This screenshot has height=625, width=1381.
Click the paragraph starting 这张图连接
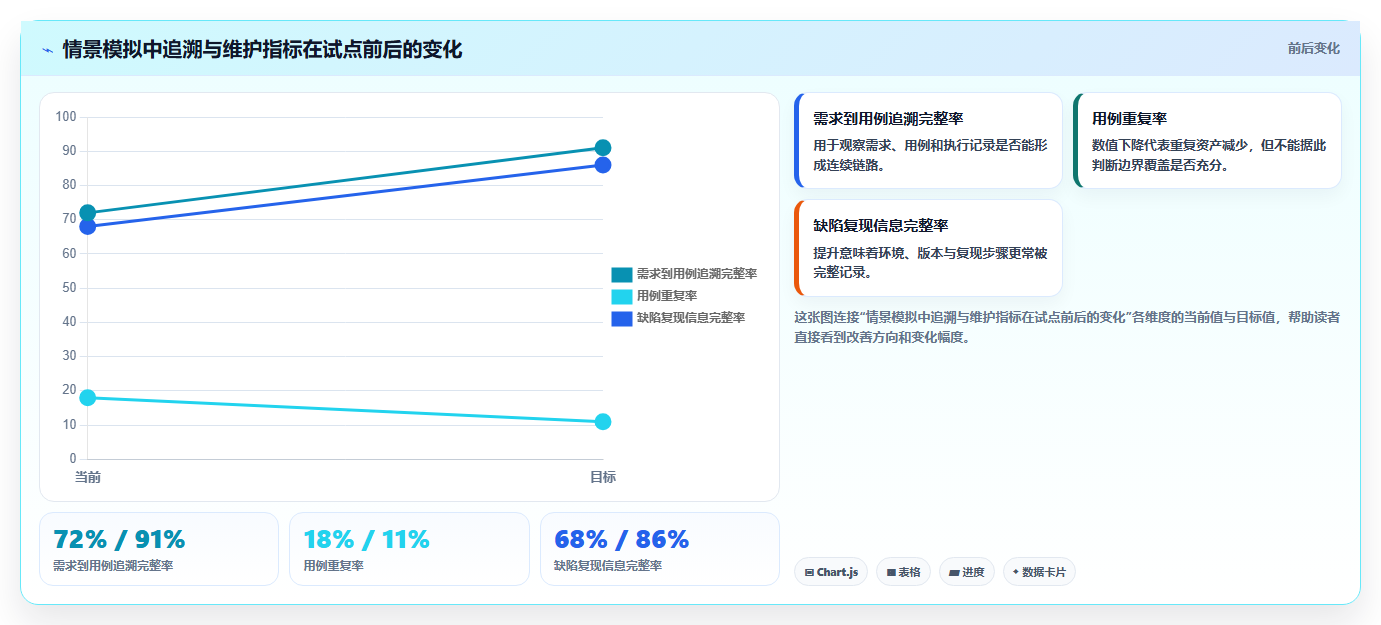(1067, 327)
